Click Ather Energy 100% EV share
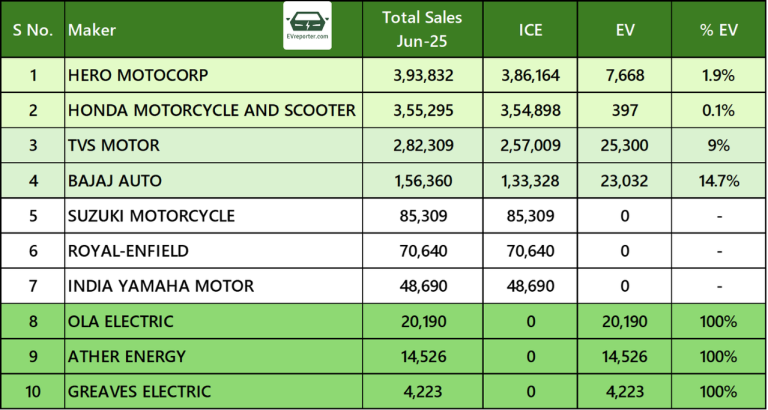 click(719, 357)
